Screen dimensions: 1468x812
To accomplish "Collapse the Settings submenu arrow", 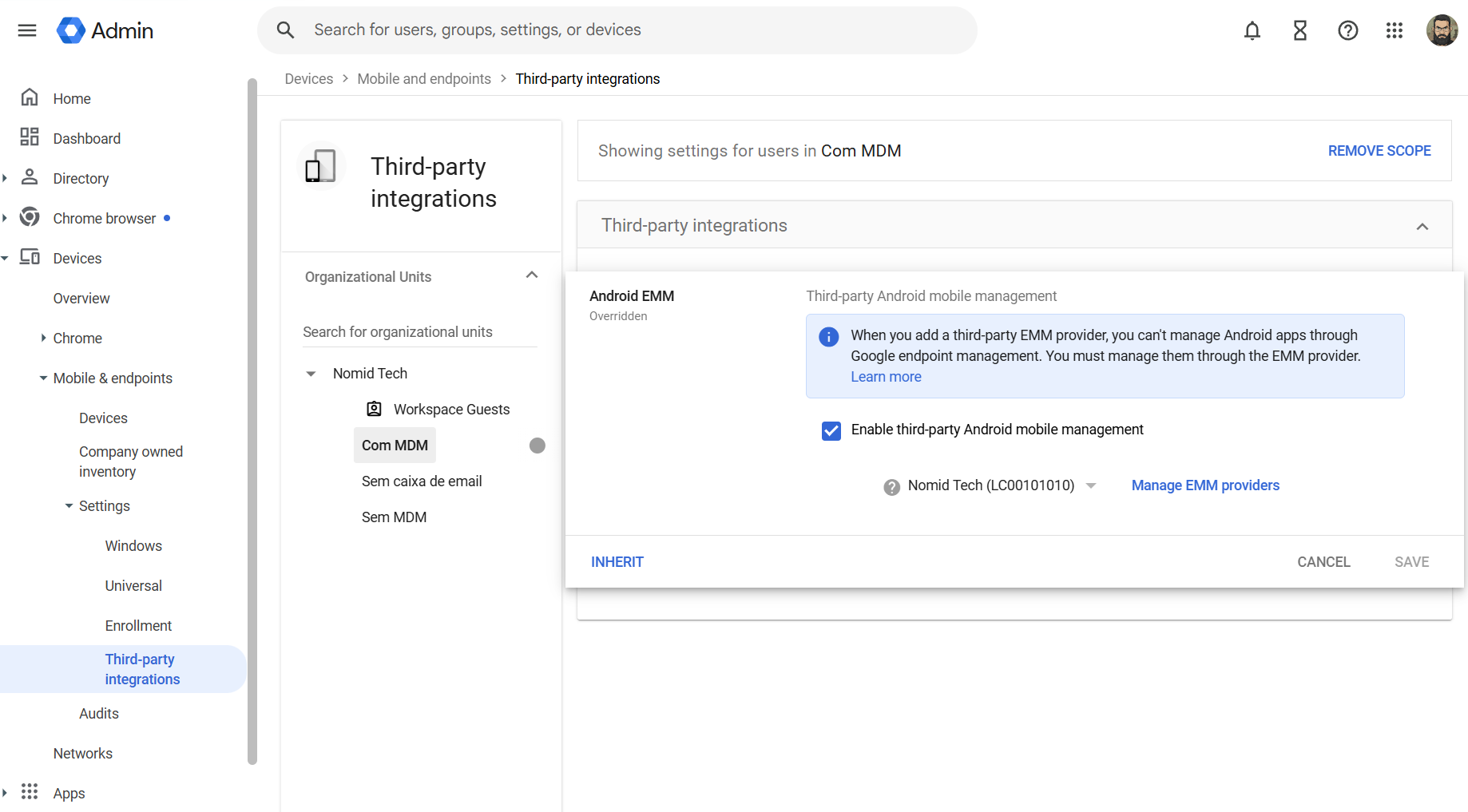I will [69, 505].
